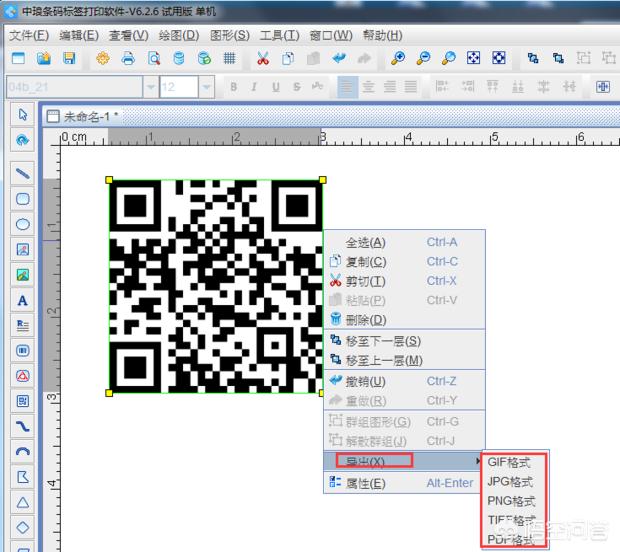
Task: Click the fit-to-window zoom icon
Action: coord(474,59)
